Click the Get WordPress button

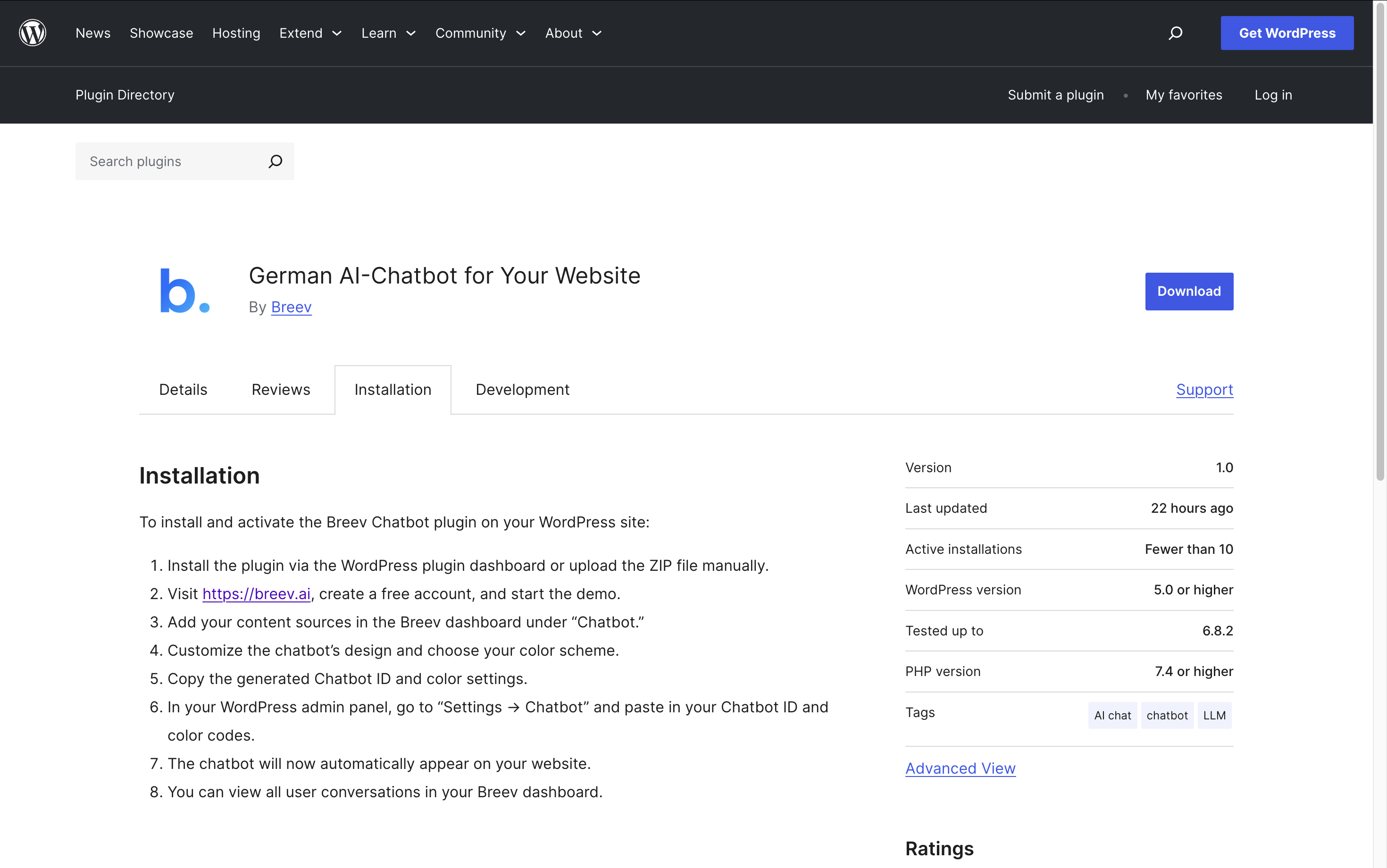pos(1287,33)
